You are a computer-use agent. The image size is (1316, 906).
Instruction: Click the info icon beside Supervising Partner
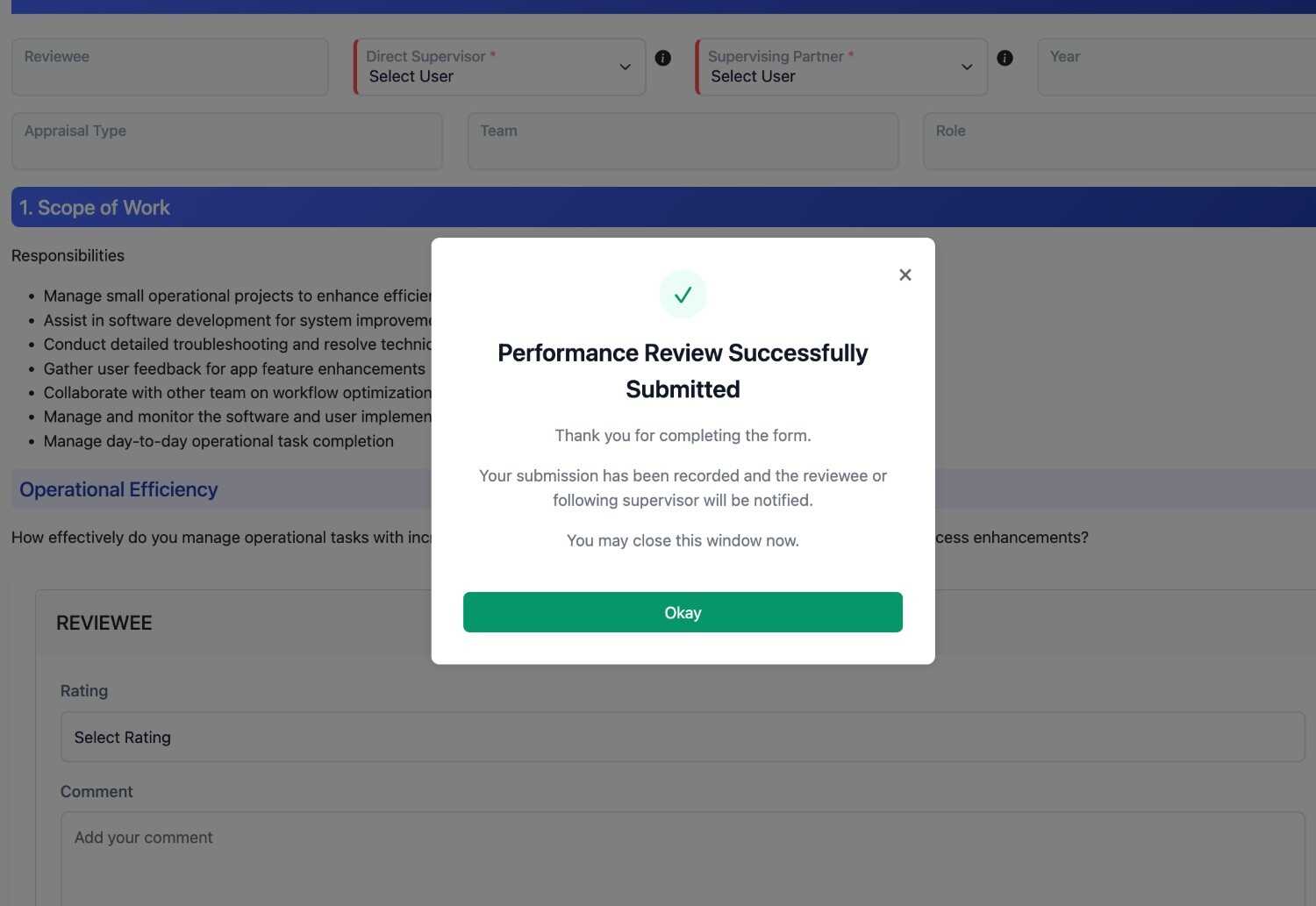[1005, 58]
